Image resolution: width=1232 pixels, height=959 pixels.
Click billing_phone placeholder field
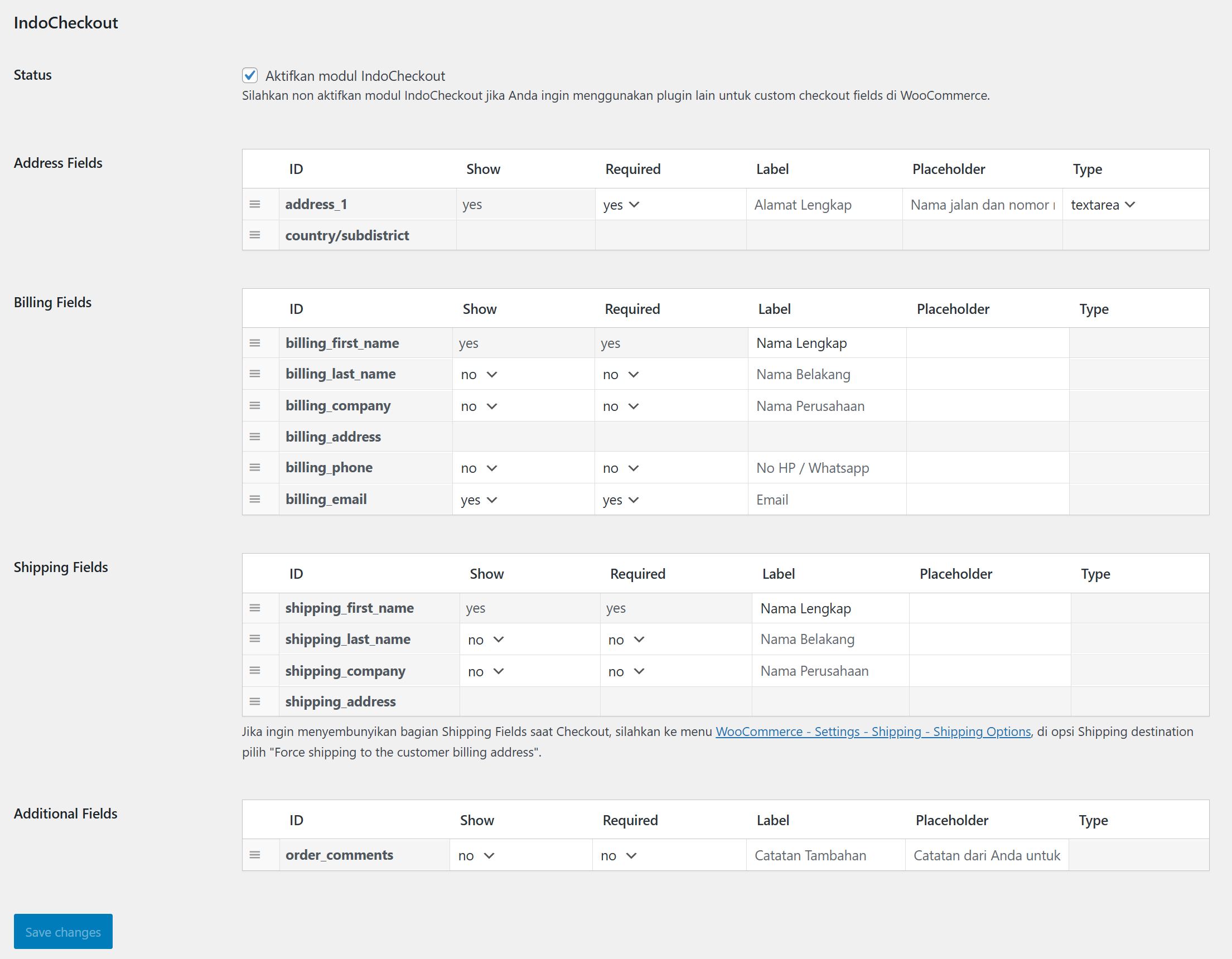click(x=988, y=468)
